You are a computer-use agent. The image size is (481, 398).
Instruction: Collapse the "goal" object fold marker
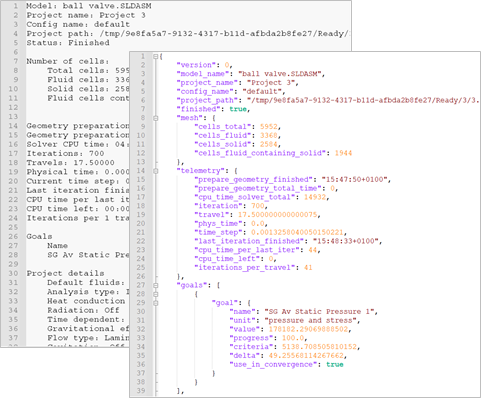(x=155, y=303)
